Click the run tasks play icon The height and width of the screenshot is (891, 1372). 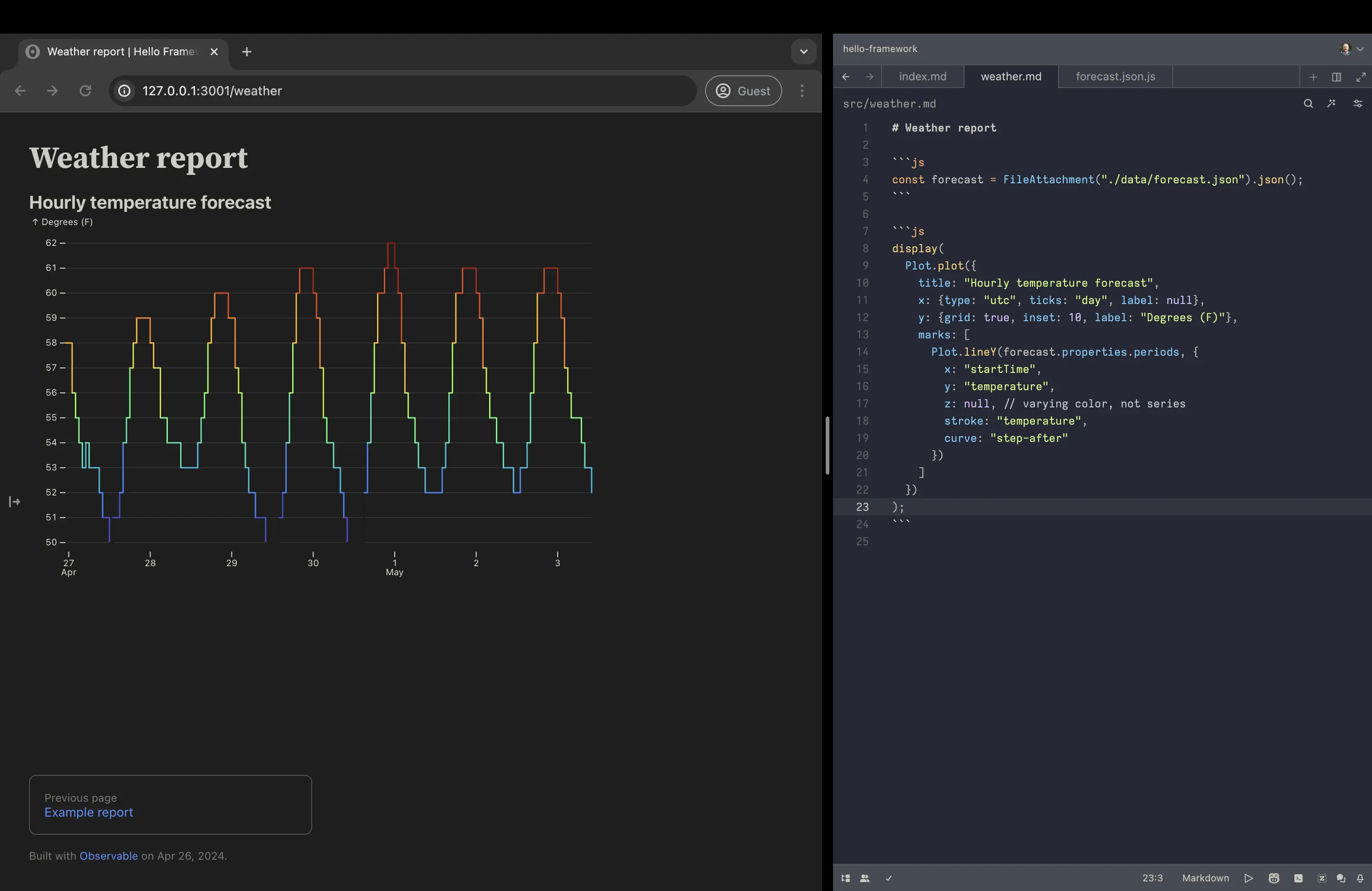coord(1249,878)
